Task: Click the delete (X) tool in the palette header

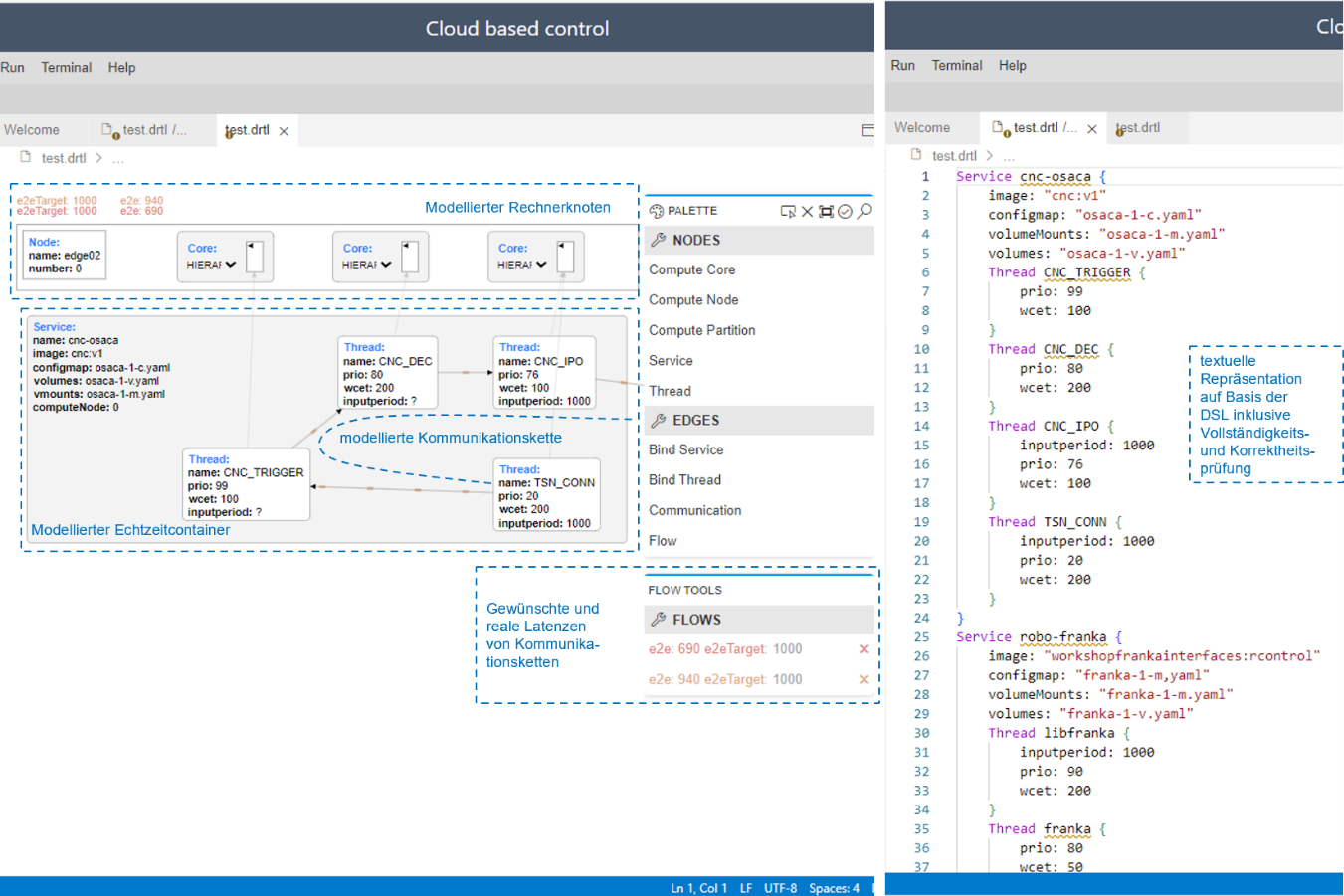Action: click(808, 211)
